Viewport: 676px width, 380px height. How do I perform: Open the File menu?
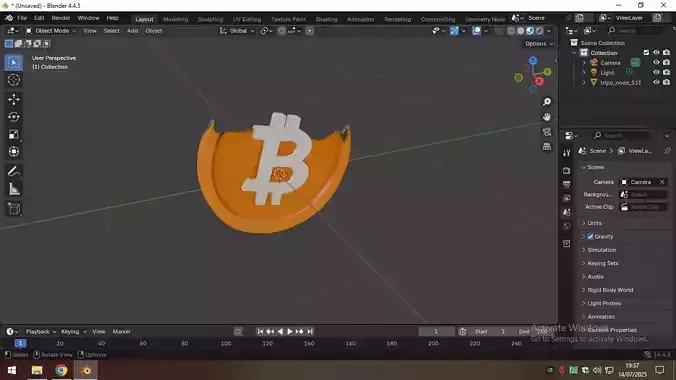point(22,18)
